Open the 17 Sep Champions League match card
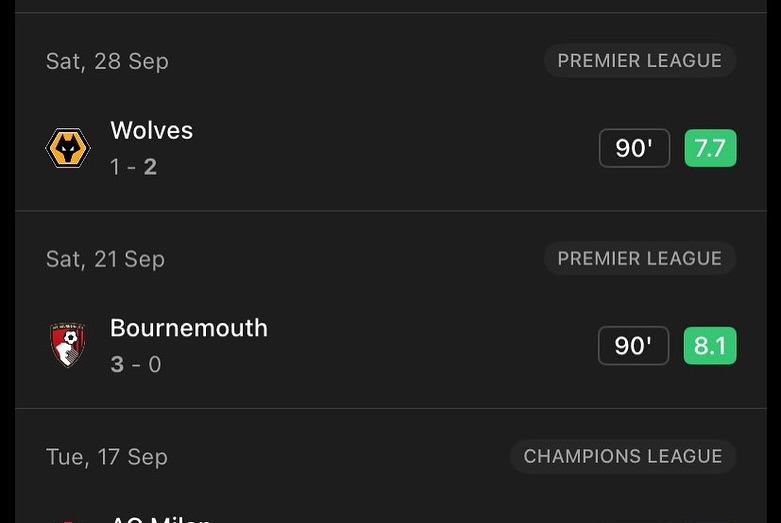This screenshot has width=781, height=523. point(390,466)
